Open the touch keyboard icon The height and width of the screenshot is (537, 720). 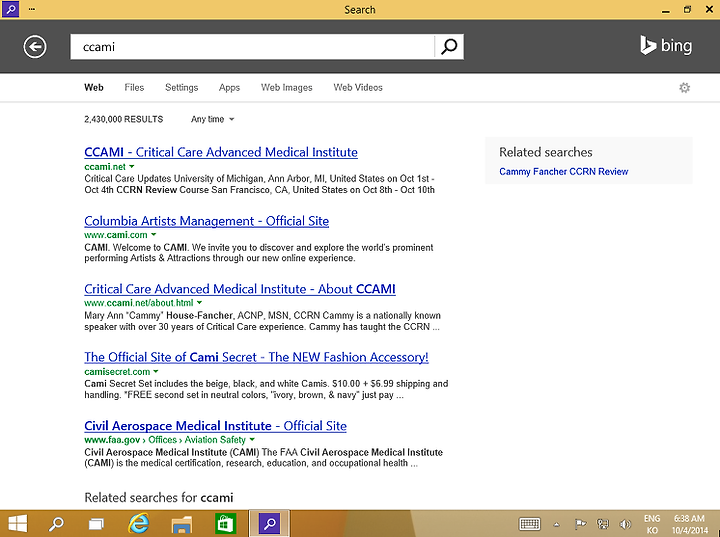(529, 524)
